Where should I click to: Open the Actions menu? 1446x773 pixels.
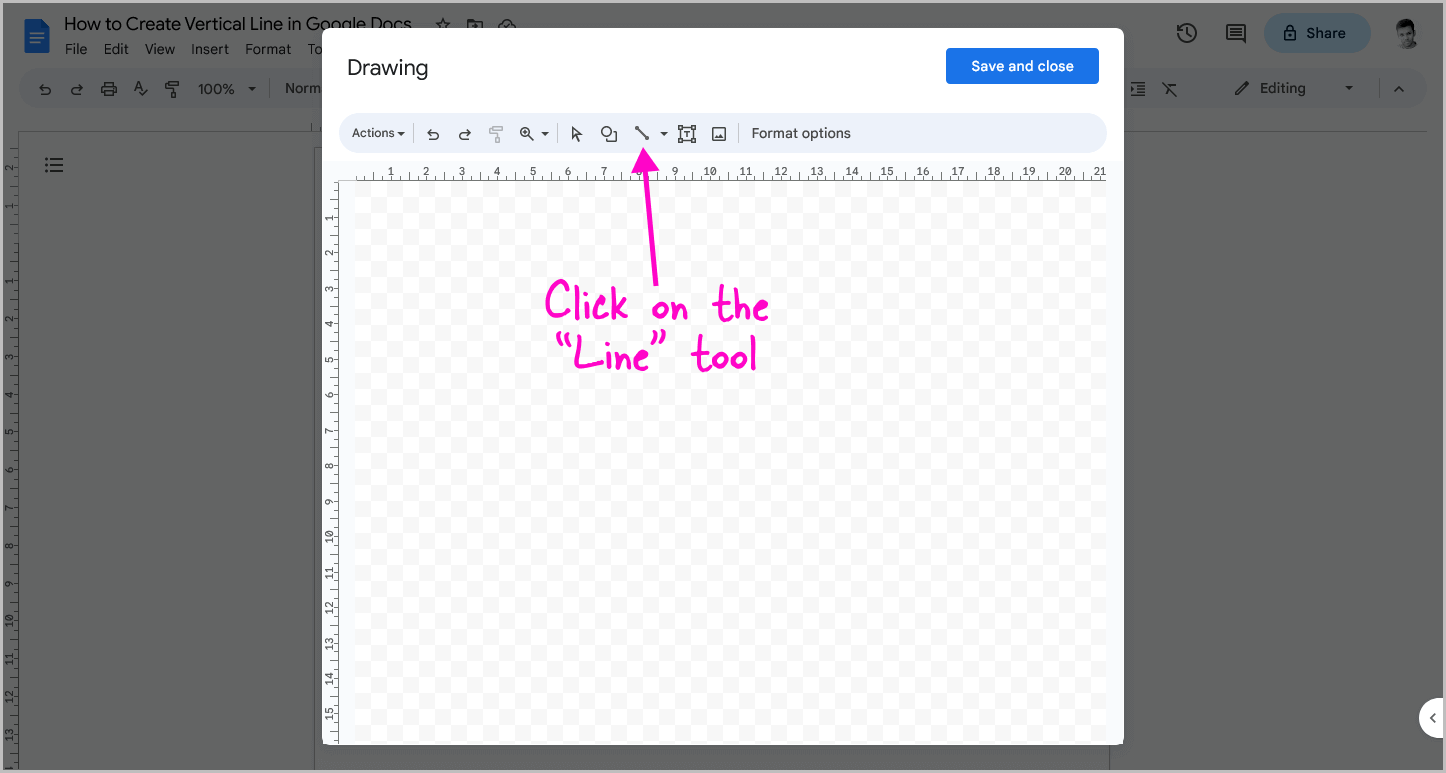coord(377,132)
